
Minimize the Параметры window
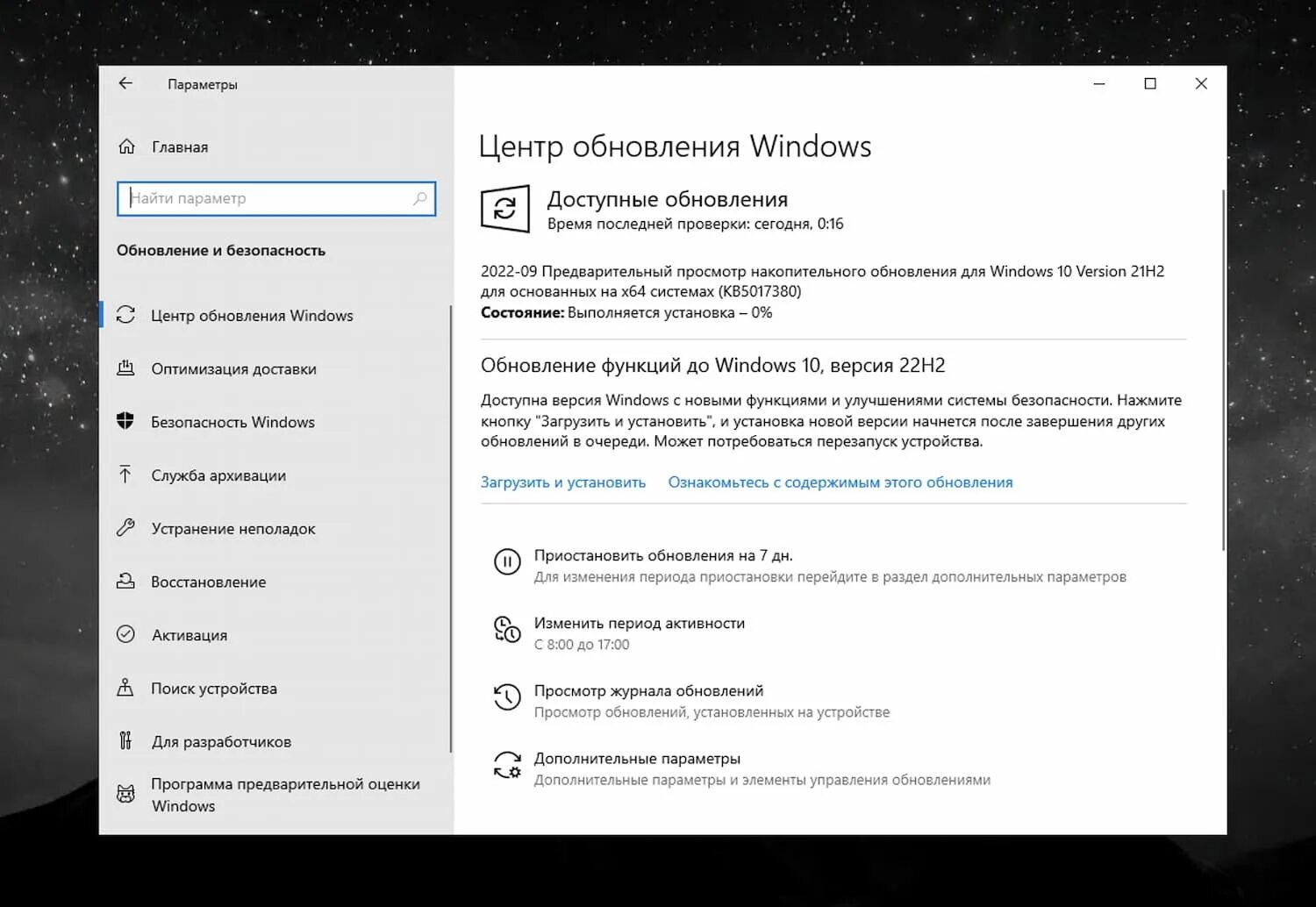(1099, 83)
